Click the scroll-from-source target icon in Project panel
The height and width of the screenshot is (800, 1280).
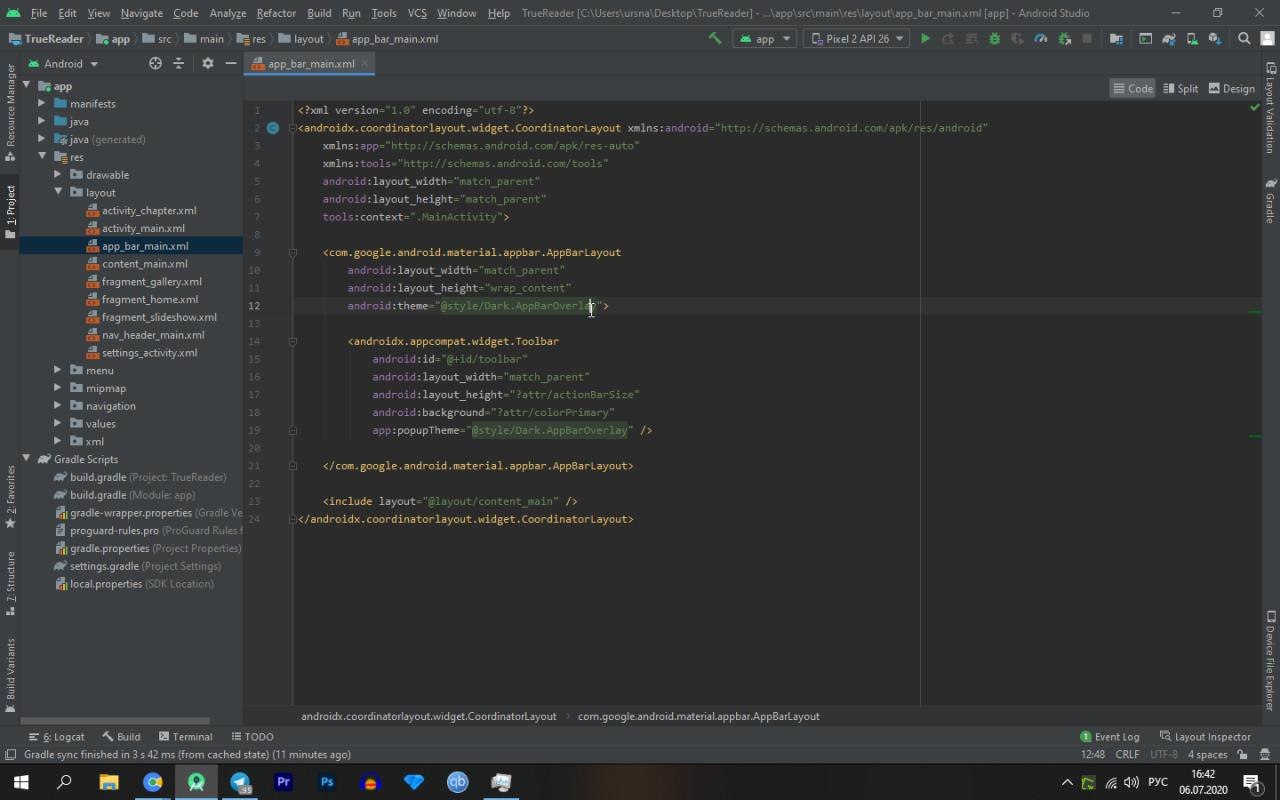pyautogui.click(x=155, y=63)
